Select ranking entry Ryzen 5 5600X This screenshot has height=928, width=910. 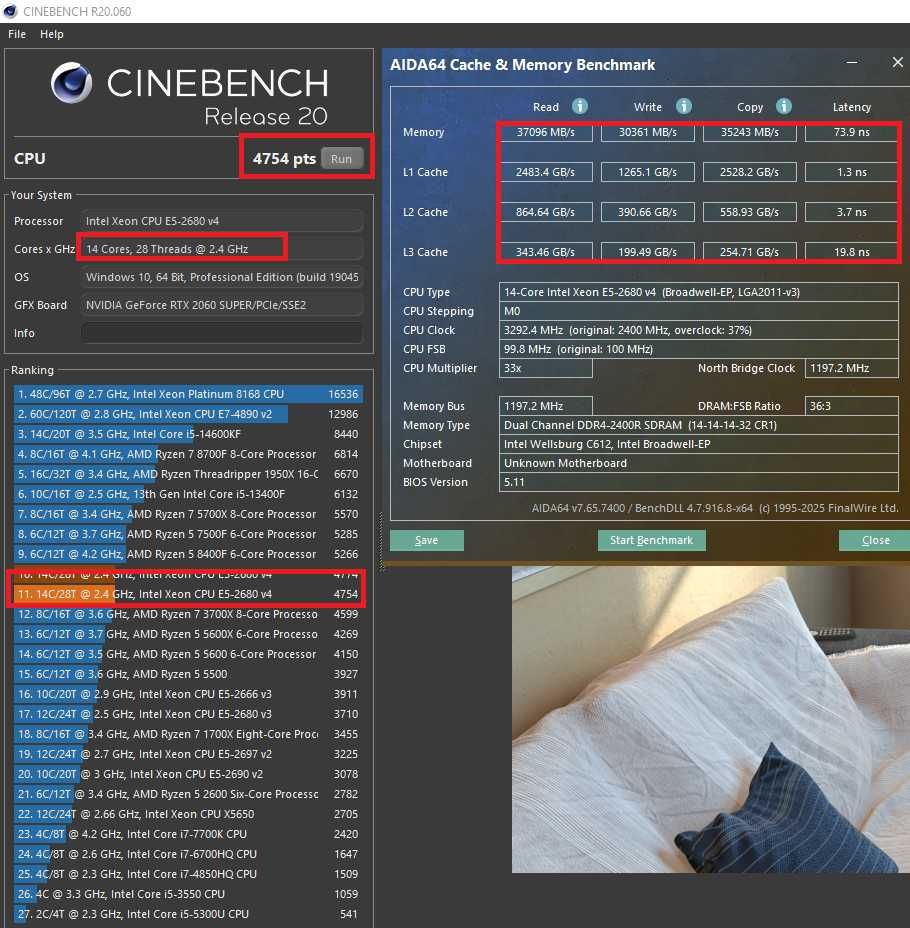click(188, 634)
